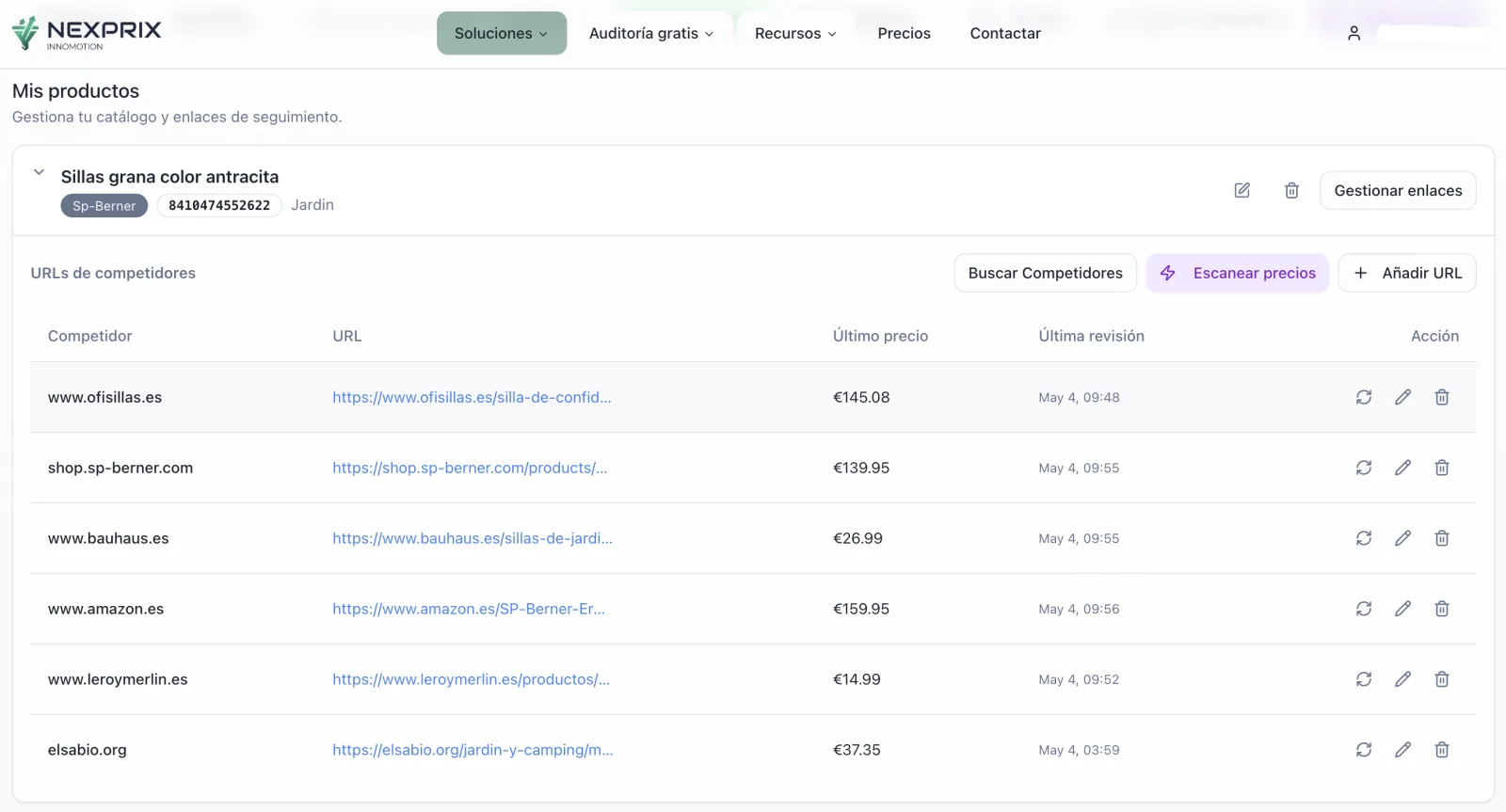Viewport: 1506px width, 812px height.
Task: Click the Buscar Competidores button
Action: [1045, 273]
